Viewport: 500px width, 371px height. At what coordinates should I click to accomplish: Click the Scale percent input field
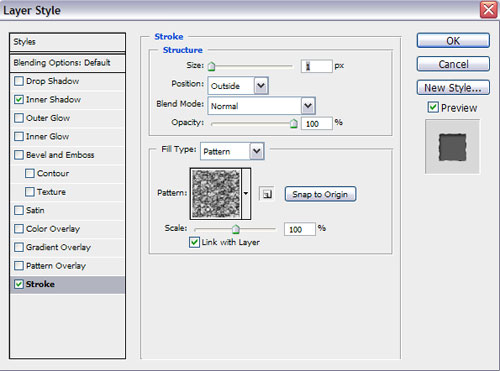pyautogui.click(x=300, y=229)
